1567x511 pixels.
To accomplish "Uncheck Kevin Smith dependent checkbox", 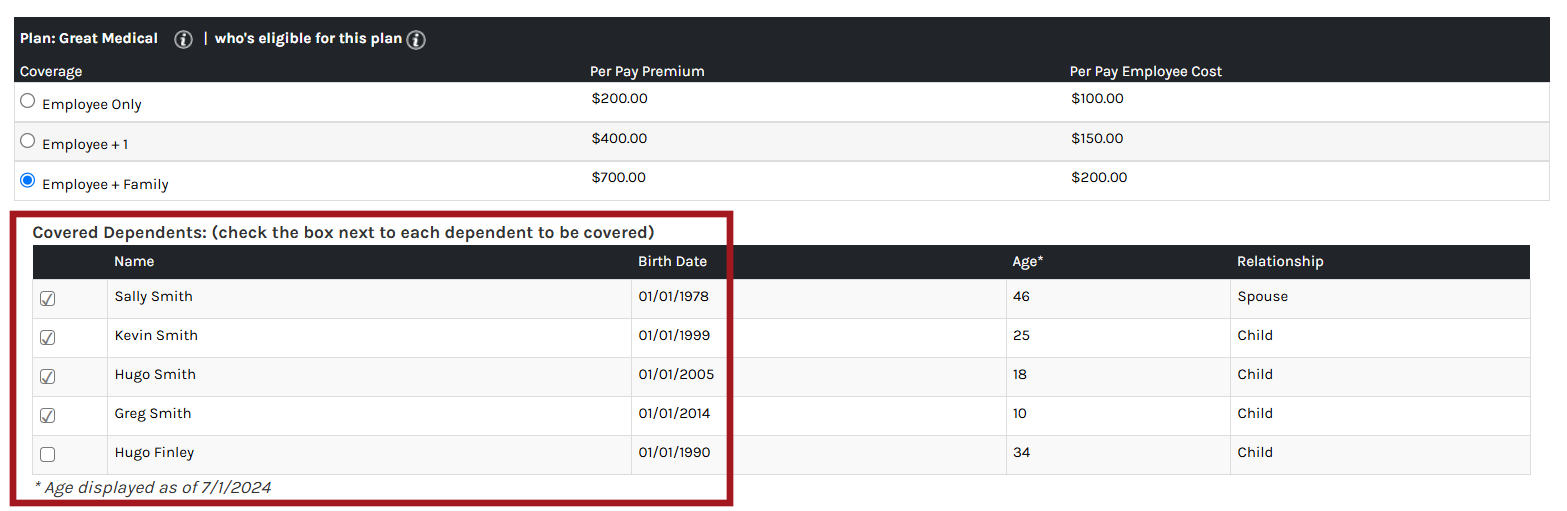I will 47,338.
